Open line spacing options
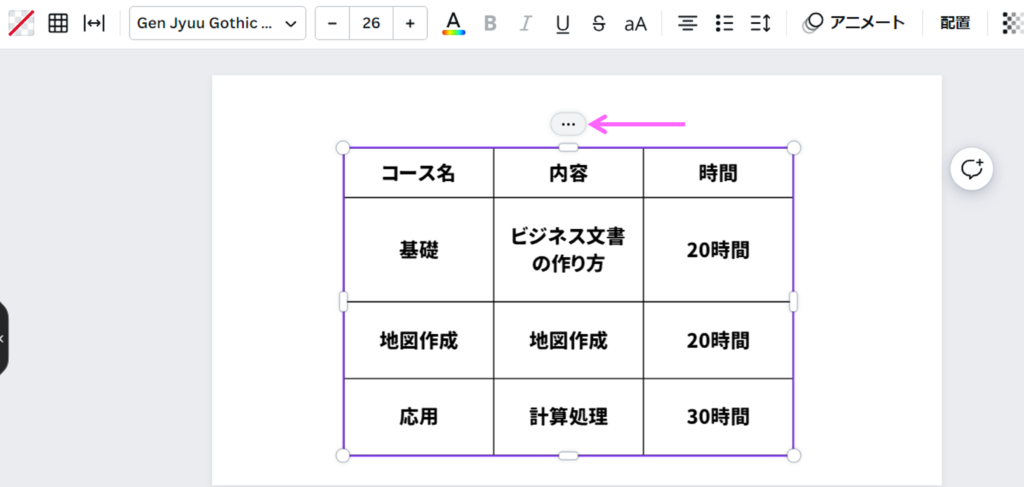This screenshot has width=1024, height=487. point(760,23)
